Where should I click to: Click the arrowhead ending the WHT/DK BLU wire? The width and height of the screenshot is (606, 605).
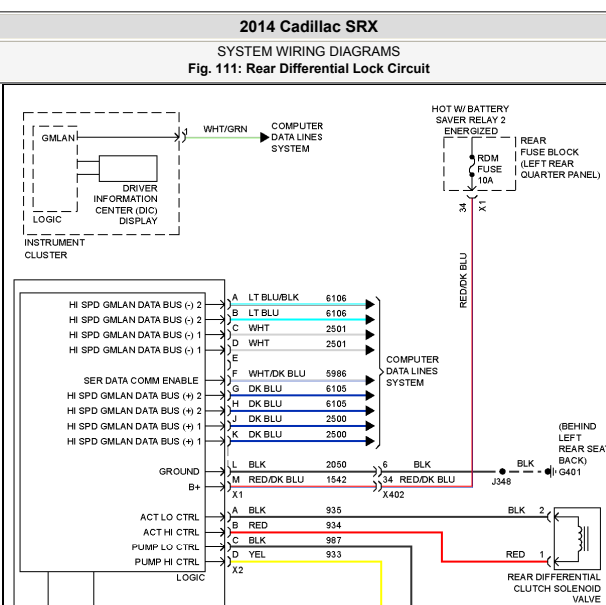point(370,380)
